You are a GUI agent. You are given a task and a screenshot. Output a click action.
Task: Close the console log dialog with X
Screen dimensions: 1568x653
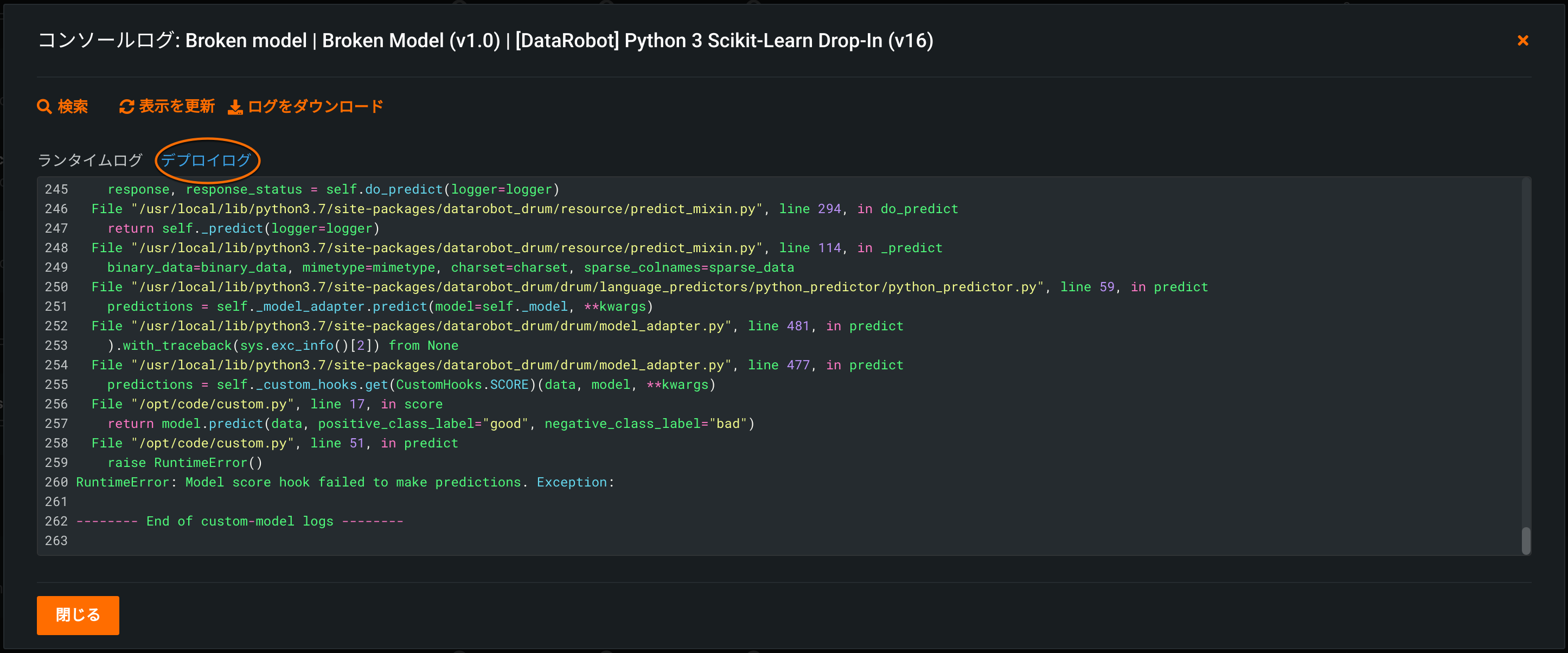pos(1522,41)
